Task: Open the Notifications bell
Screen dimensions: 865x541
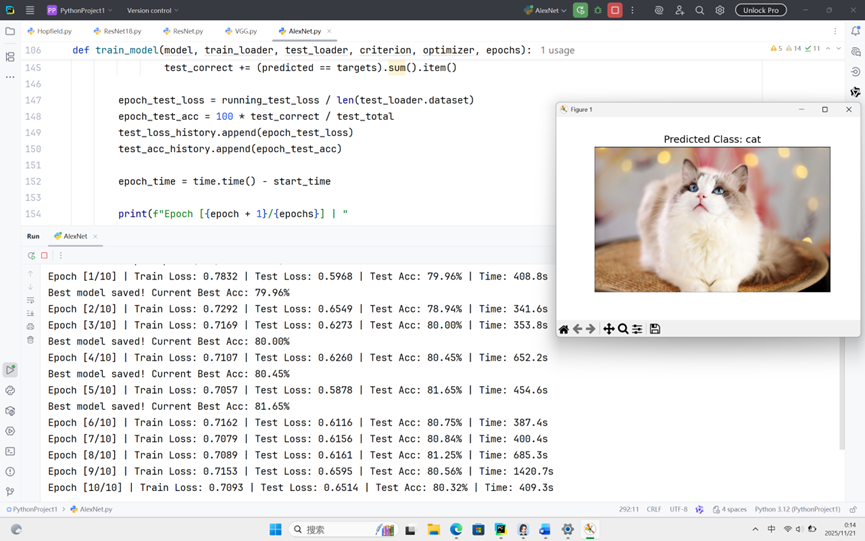Action: click(x=855, y=31)
